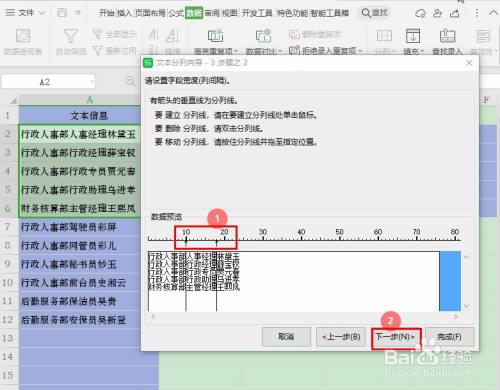
Task: Open the hamburger main menu icon
Action: (x=10, y=13)
